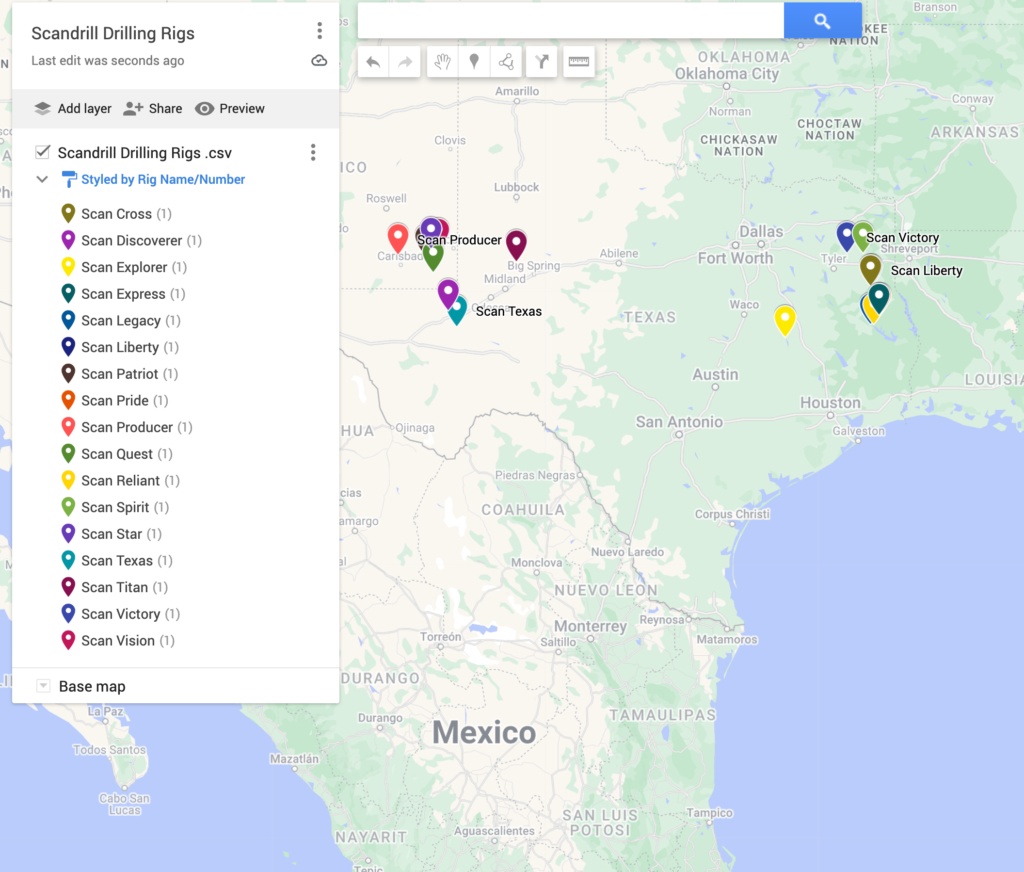Select Scan Legacy in the layer list
The image size is (1024, 872).
tap(121, 321)
